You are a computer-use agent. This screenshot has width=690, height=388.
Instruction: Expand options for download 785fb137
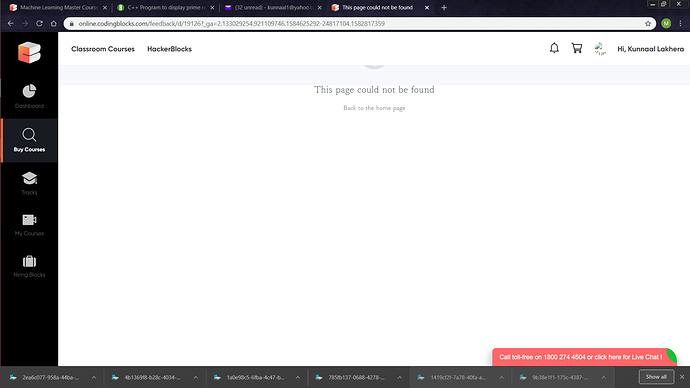(400, 377)
